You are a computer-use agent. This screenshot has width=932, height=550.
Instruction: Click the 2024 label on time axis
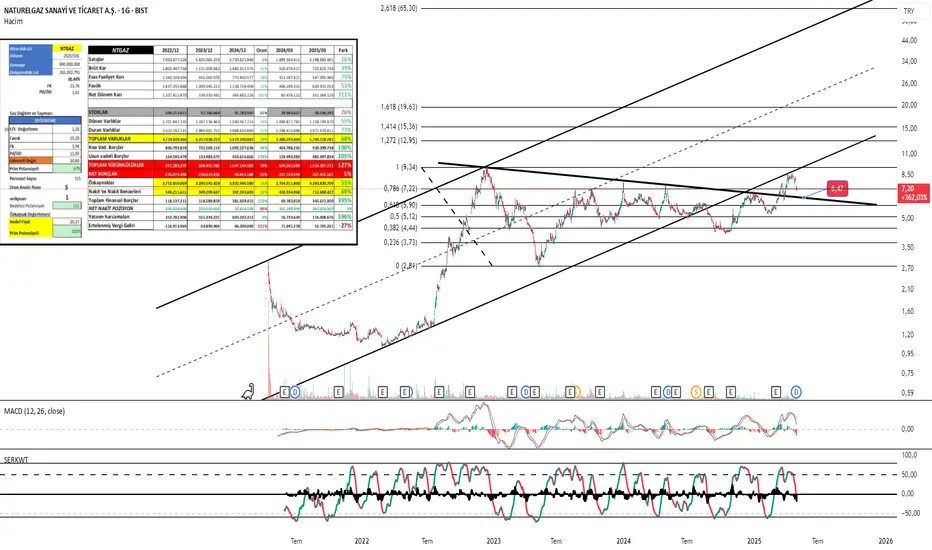pos(624,541)
